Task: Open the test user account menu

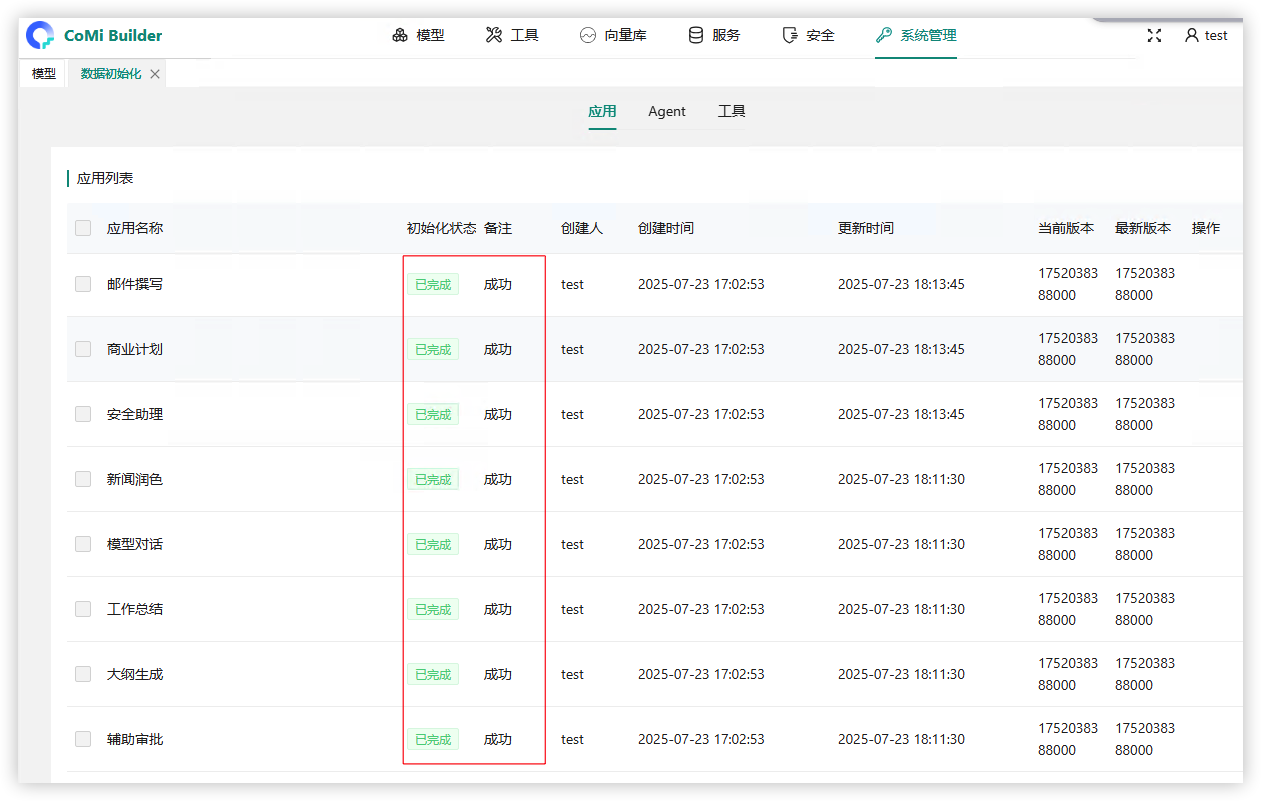Action: tap(1206, 35)
